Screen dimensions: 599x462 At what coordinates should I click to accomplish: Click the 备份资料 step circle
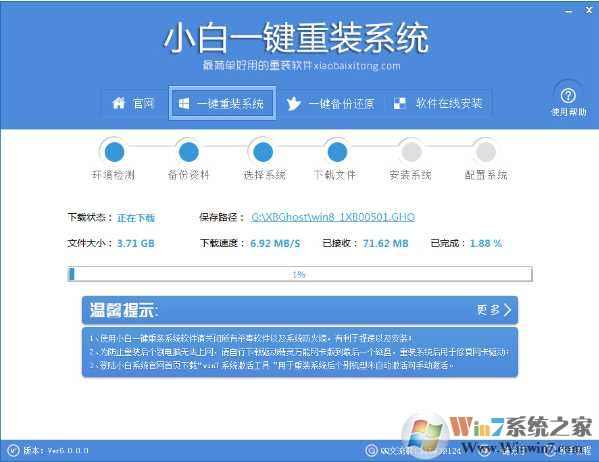click(x=188, y=152)
